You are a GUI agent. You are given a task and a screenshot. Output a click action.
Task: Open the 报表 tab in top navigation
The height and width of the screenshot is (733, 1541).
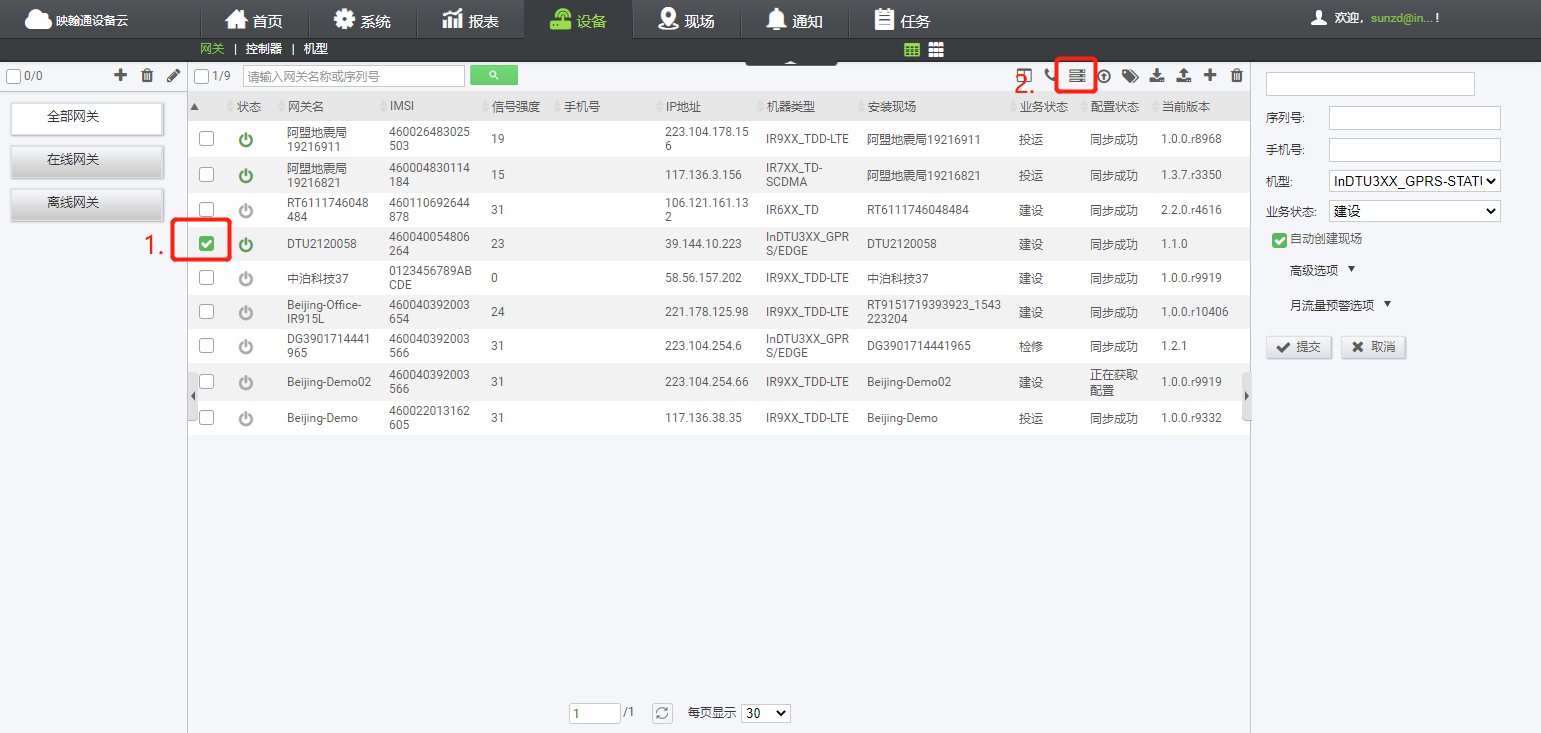[x=470, y=20]
